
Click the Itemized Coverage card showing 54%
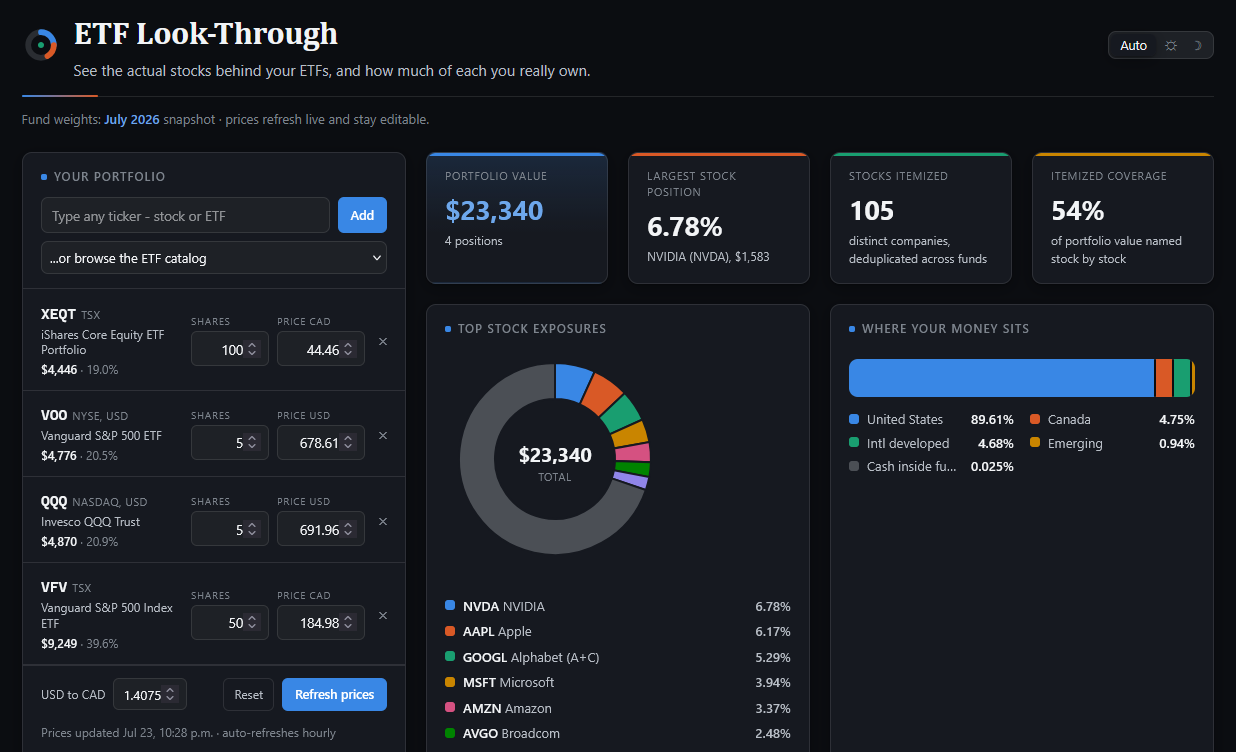pos(1123,218)
